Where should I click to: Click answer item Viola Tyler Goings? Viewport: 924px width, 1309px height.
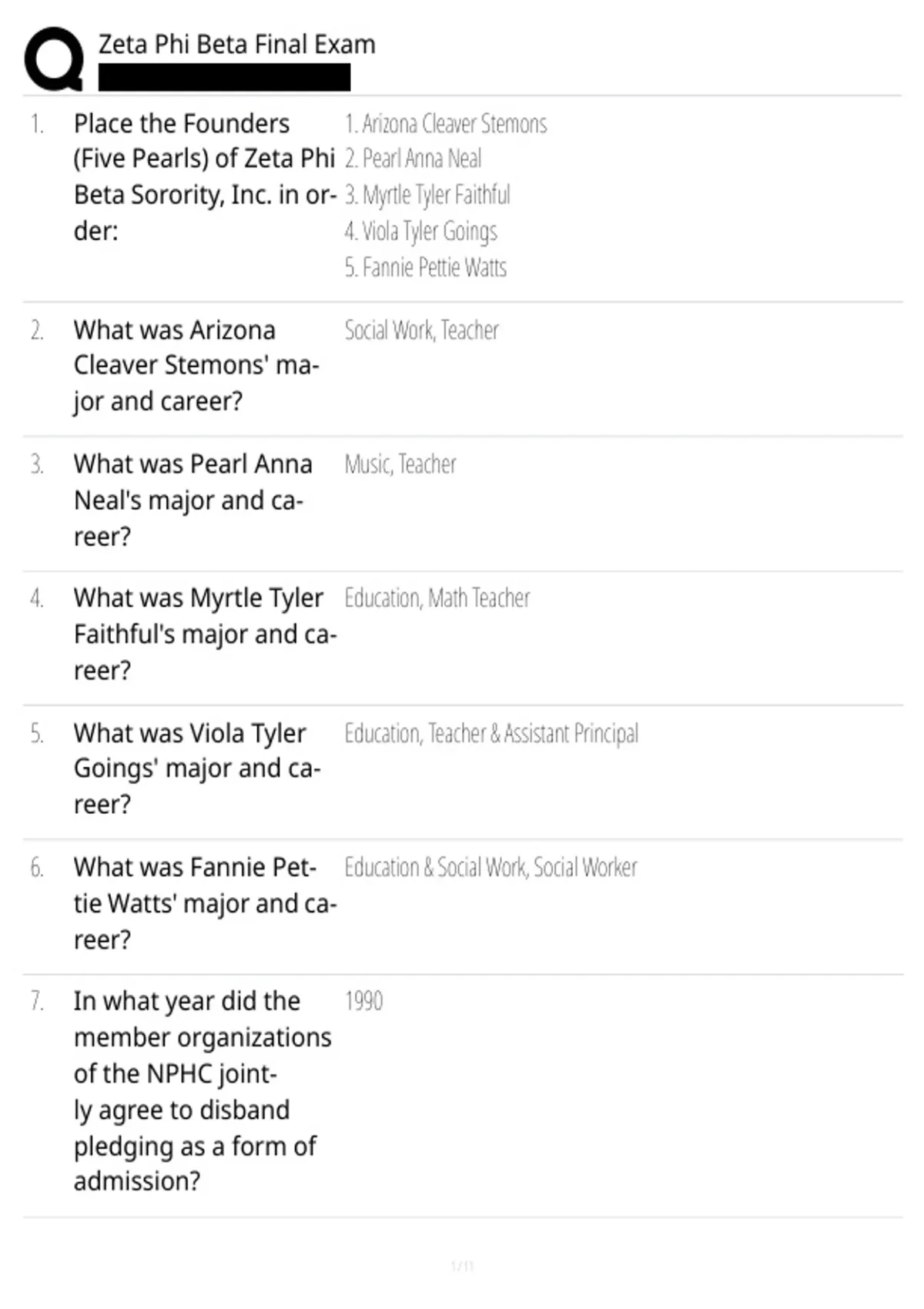coord(421,231)
